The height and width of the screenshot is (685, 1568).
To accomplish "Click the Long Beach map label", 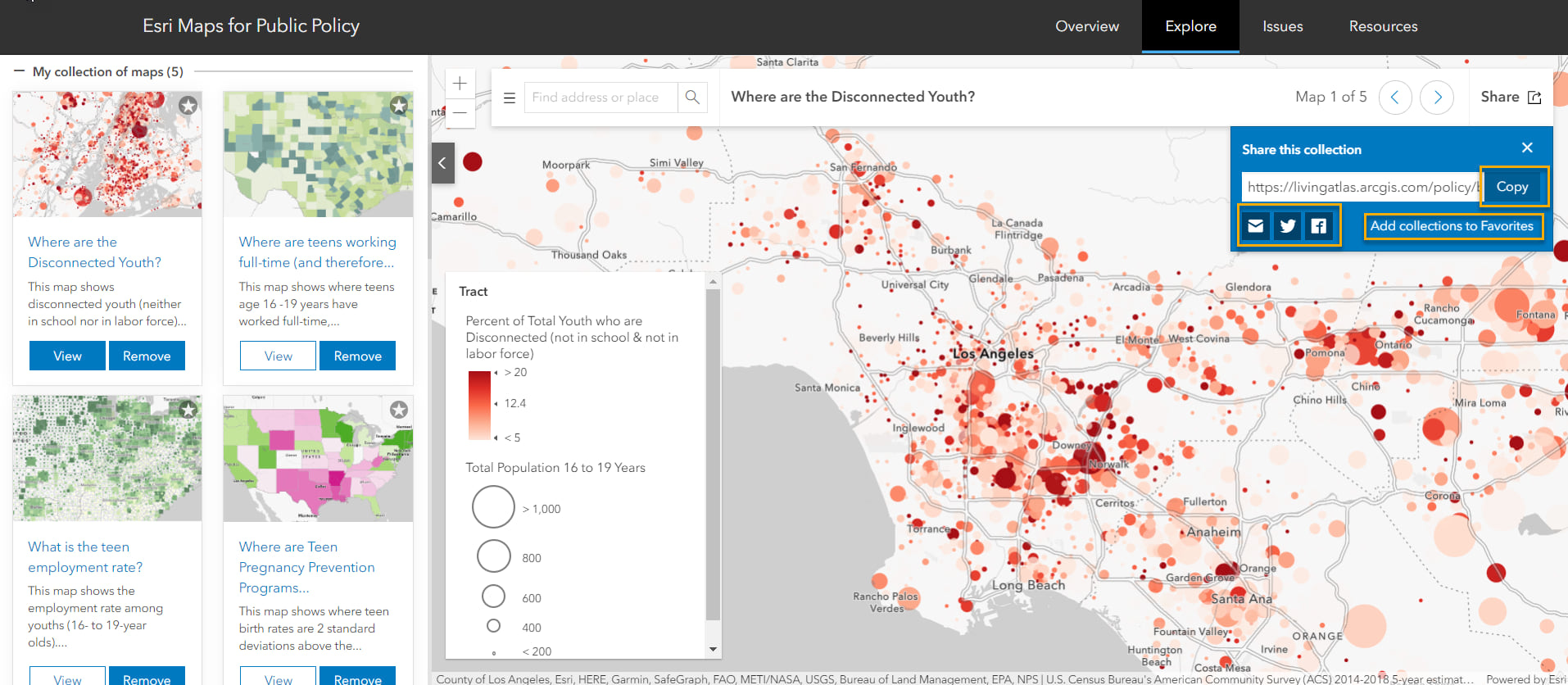I will click(1028, 585).
